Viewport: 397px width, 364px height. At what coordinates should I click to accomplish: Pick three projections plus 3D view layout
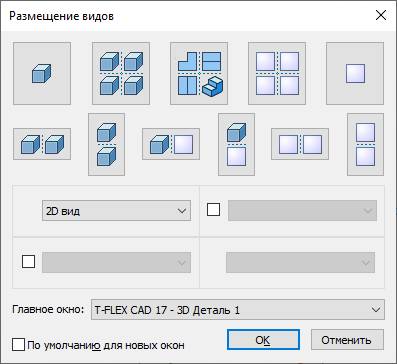tap(199, 73)
